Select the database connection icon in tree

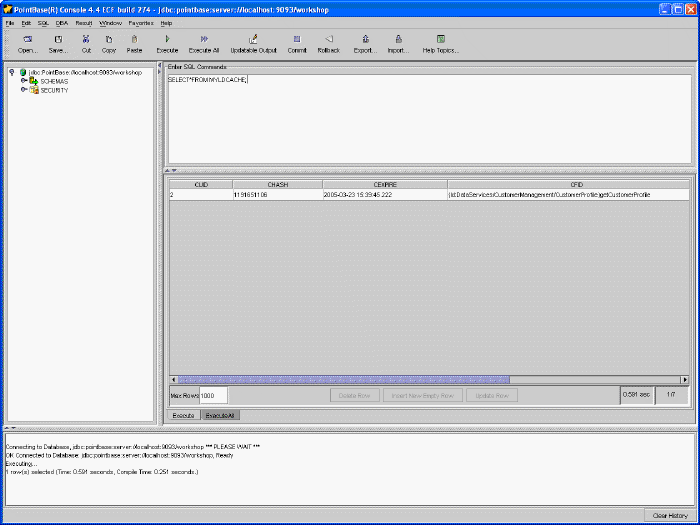point(23,72)
